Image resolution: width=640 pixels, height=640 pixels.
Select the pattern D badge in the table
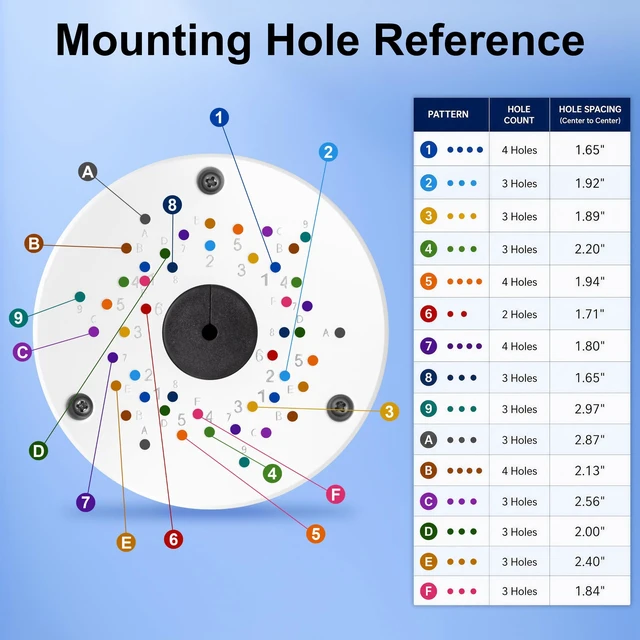point(429,531)
